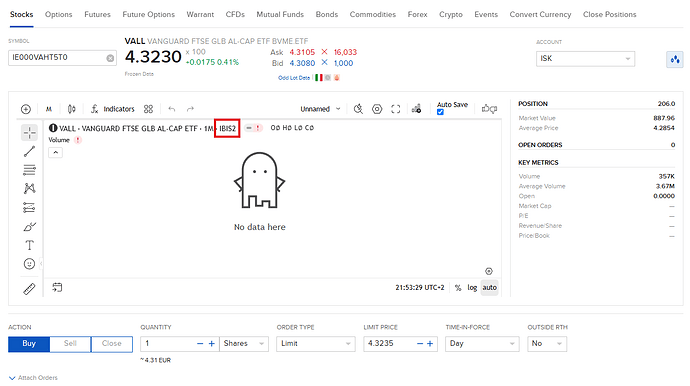Open chart settings circular icon
Viewport: 690px width, 386px height.
(x=377, y=109)
